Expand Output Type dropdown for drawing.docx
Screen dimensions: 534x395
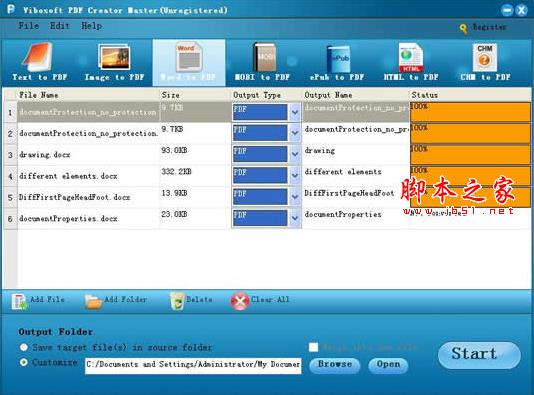point(295,154)
